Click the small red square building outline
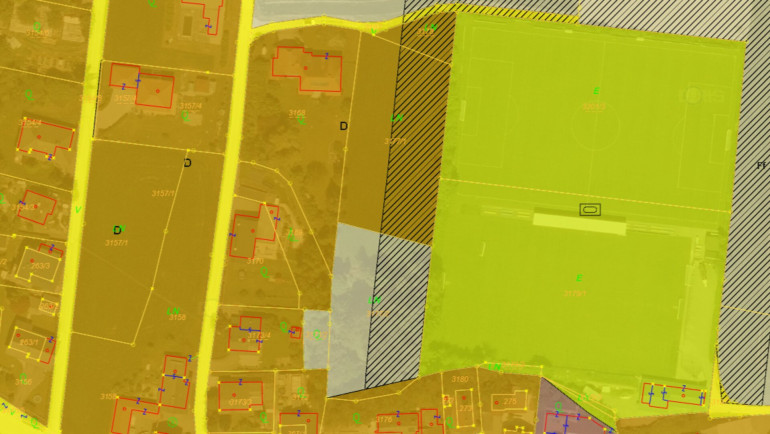The height and width of the screenshot is (434, 770). tap(295, 332)
